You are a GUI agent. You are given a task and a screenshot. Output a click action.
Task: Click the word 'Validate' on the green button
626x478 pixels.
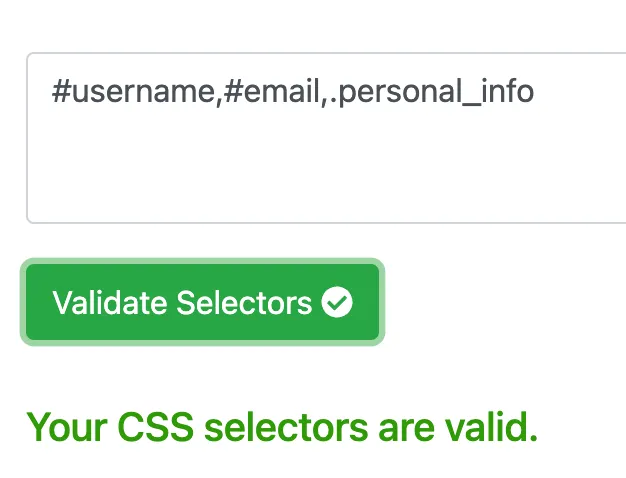pyautogui.click(x=110, y=303)
